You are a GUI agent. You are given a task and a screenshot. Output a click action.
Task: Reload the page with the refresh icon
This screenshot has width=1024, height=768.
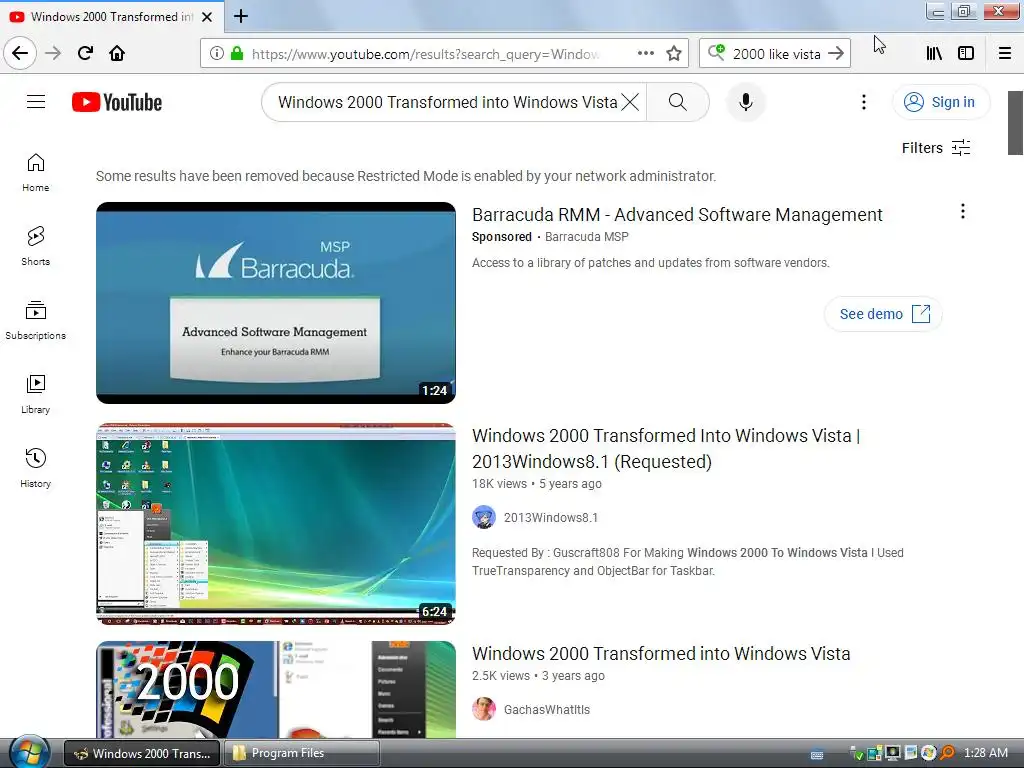[x=85, y=53]
